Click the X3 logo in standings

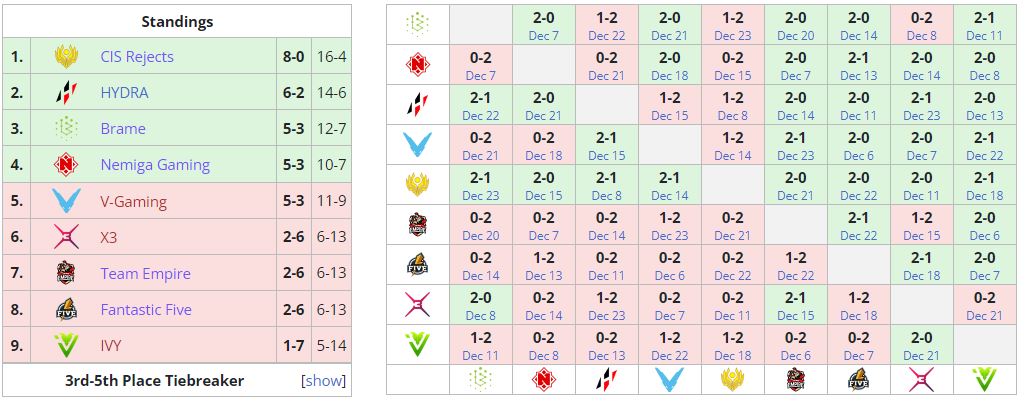pyautogui.click(x=66, y=237)
